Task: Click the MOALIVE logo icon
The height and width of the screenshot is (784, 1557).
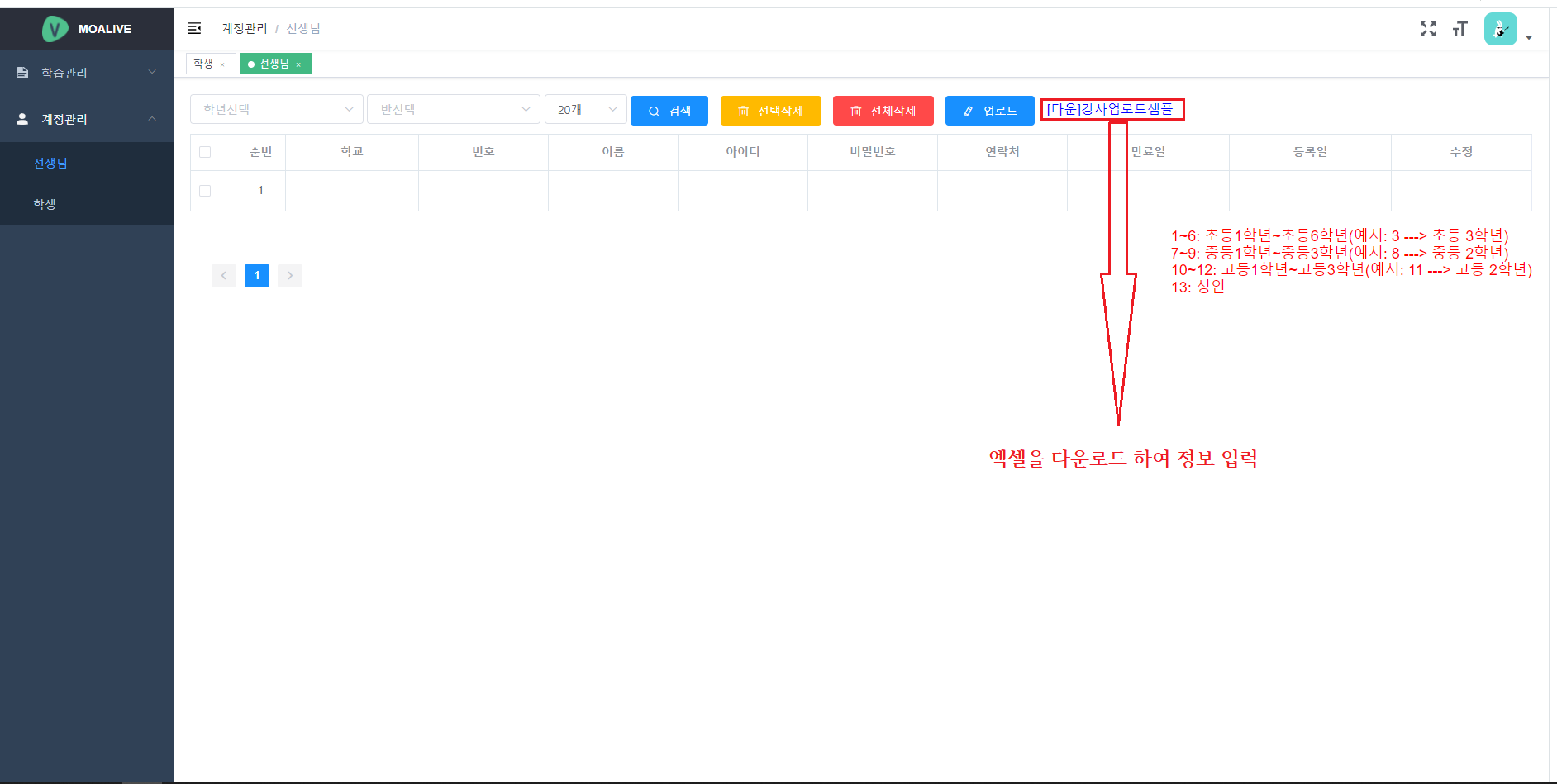Action: point(55,29)
